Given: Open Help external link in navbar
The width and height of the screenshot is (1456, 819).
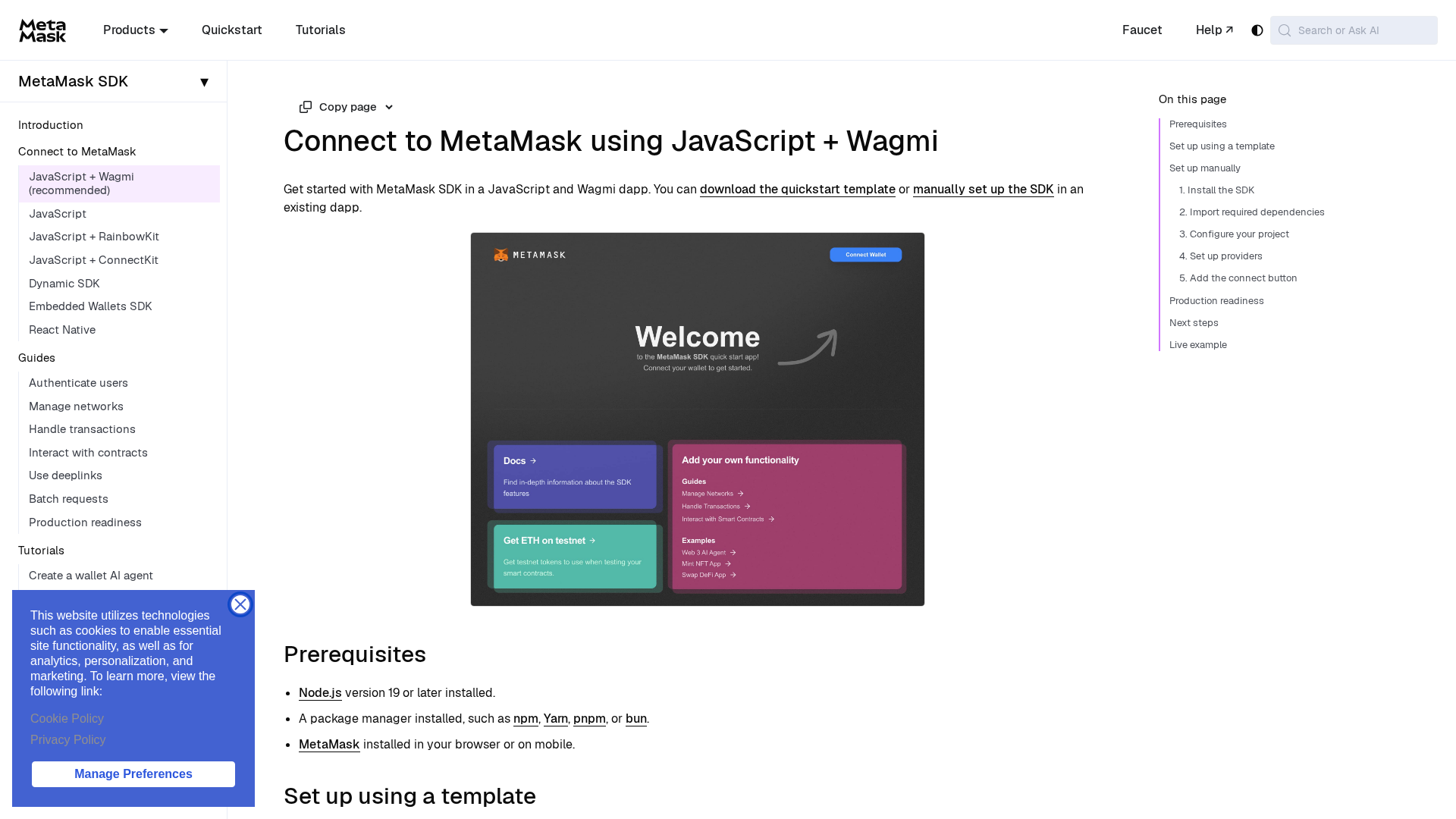Looking at the screenshot, I should 1214,30.
